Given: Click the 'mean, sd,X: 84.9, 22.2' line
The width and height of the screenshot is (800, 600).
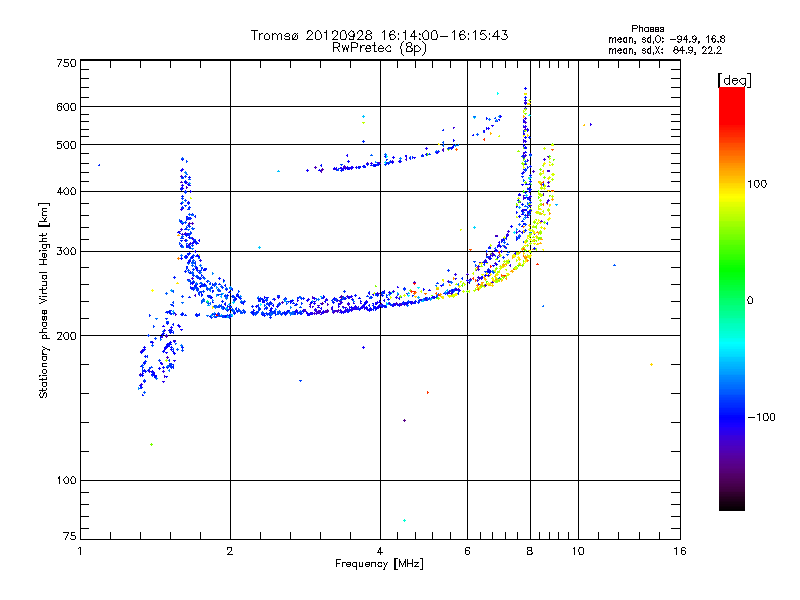Looking at the screenshot, I should (x=665, y=50).
